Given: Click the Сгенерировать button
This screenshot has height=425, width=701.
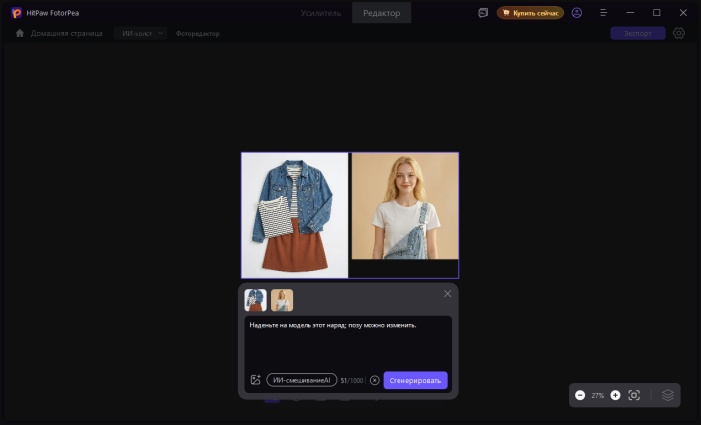Looking at the screenshot, I should pos(415,380).
